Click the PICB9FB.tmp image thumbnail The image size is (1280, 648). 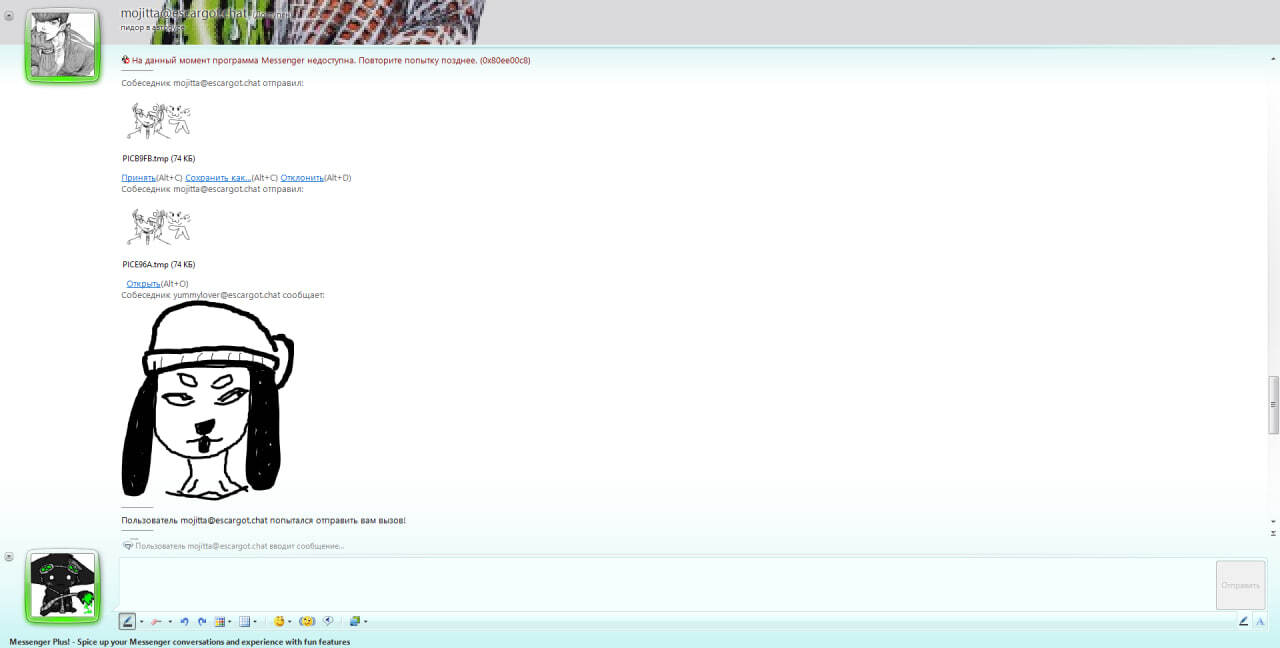(x=158, y=120)
